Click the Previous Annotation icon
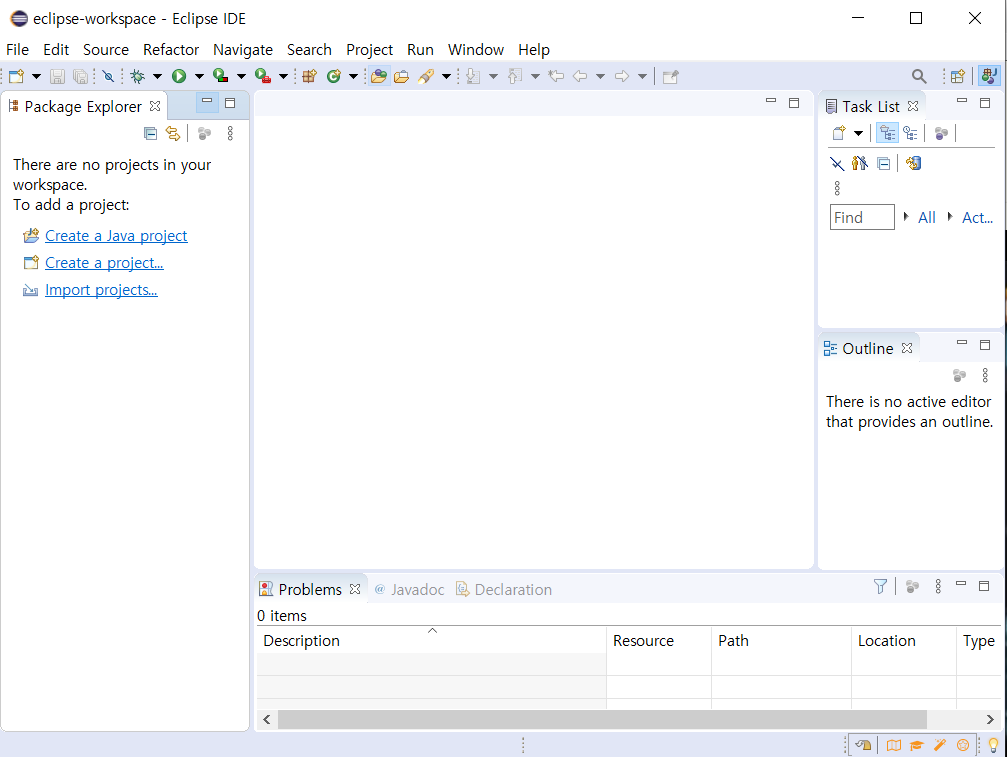Image resolution: width=1007 pixels, height=757 pixels. pos(514,76)
